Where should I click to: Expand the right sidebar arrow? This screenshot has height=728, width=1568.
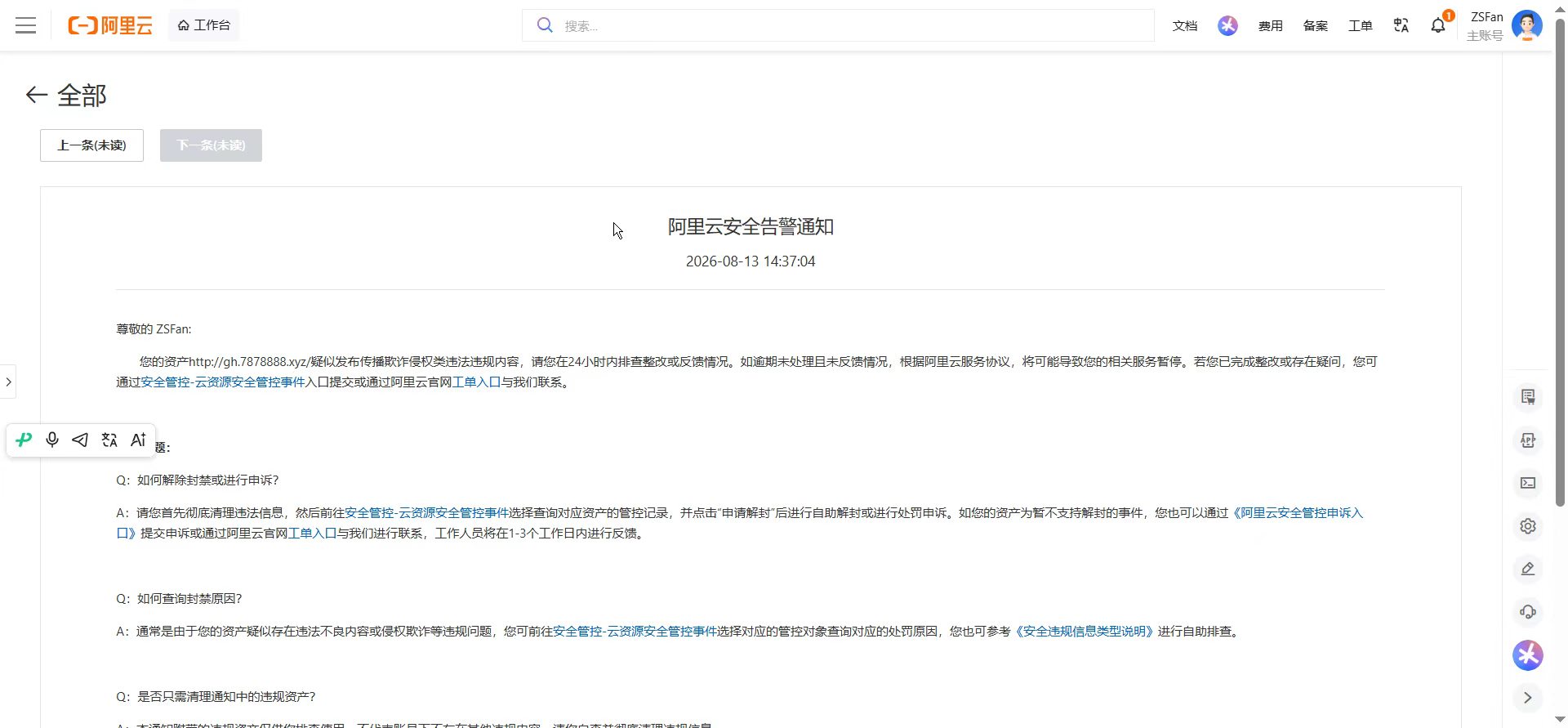click(x=1528, y=698)
